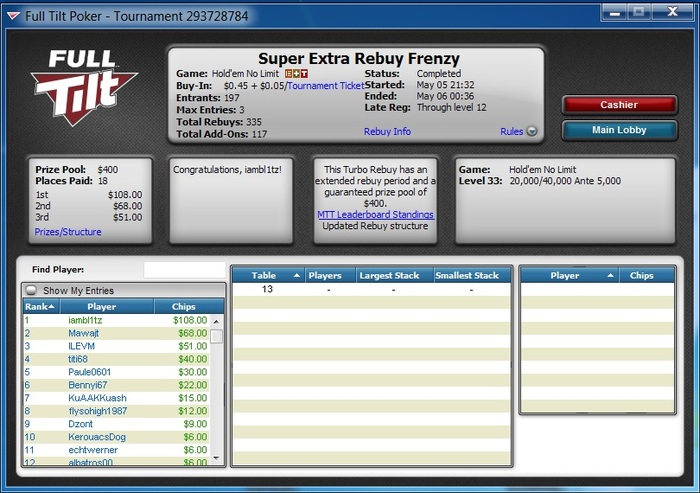Viewport: 700px width, 493px height.
Task: Click the Updated Rebuy structure text
Action: (375, 226)
